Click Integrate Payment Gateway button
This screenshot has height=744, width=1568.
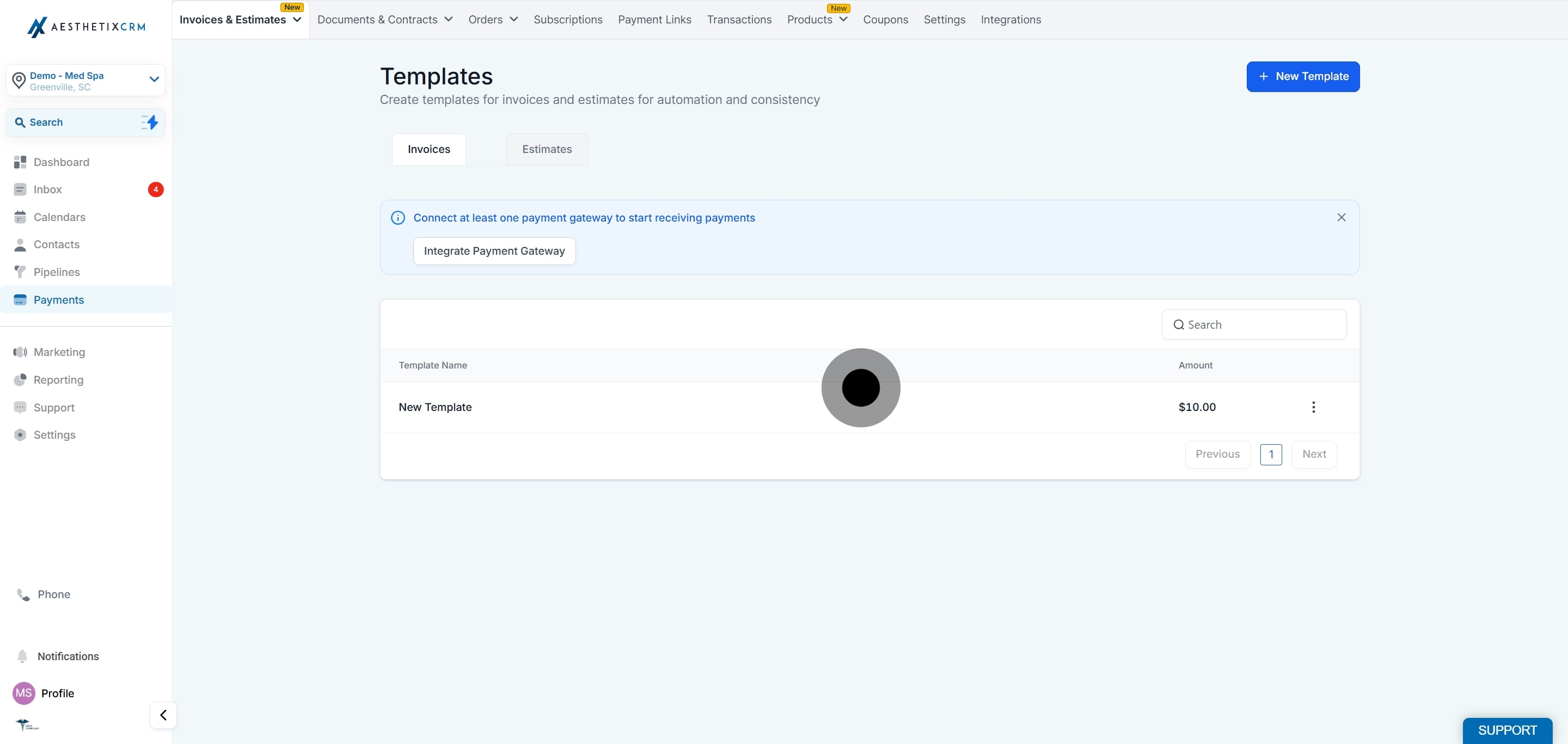(x=494, y=251)
